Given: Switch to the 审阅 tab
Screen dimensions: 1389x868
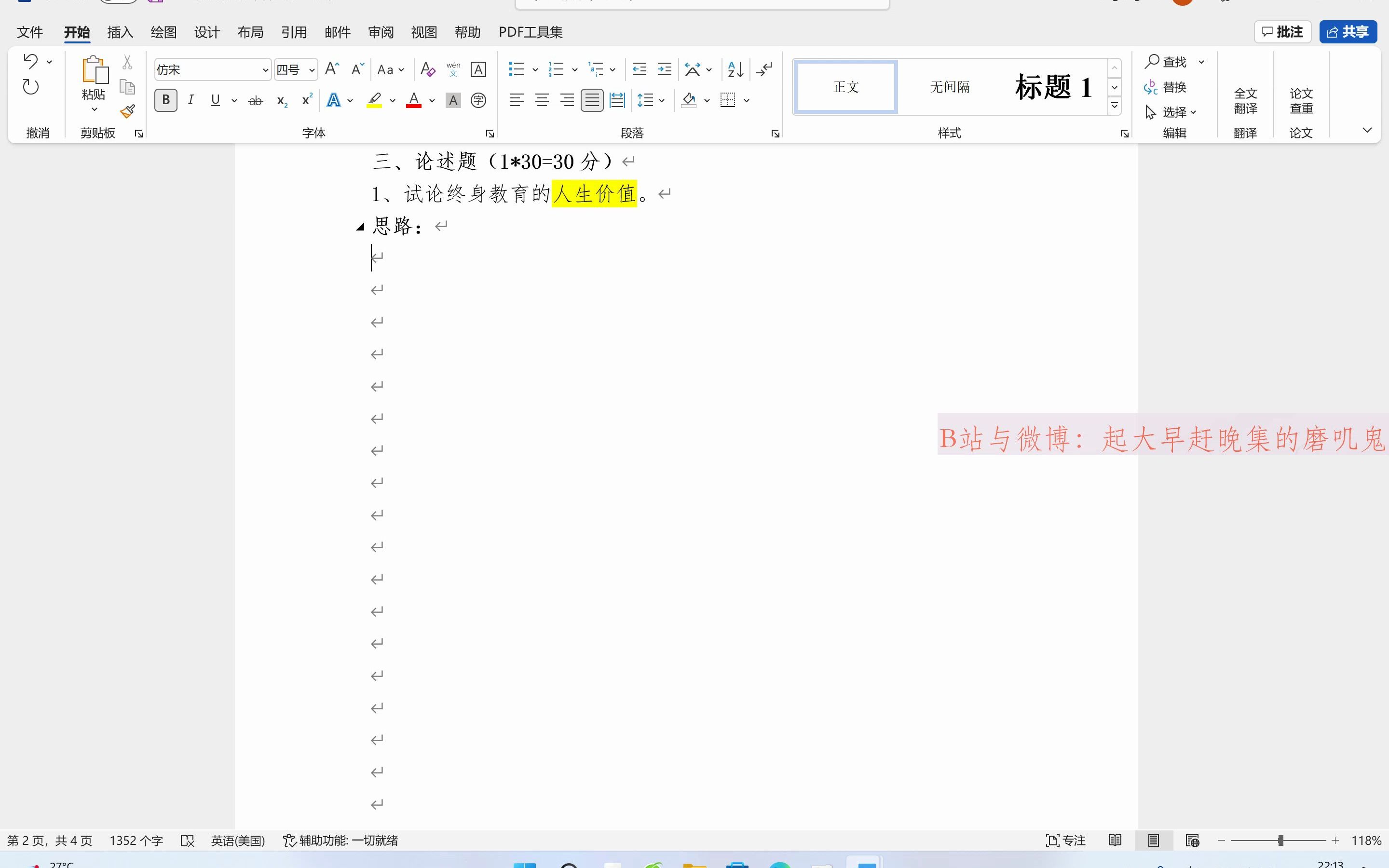Looking at the screenshot, I should click(381, 32).
